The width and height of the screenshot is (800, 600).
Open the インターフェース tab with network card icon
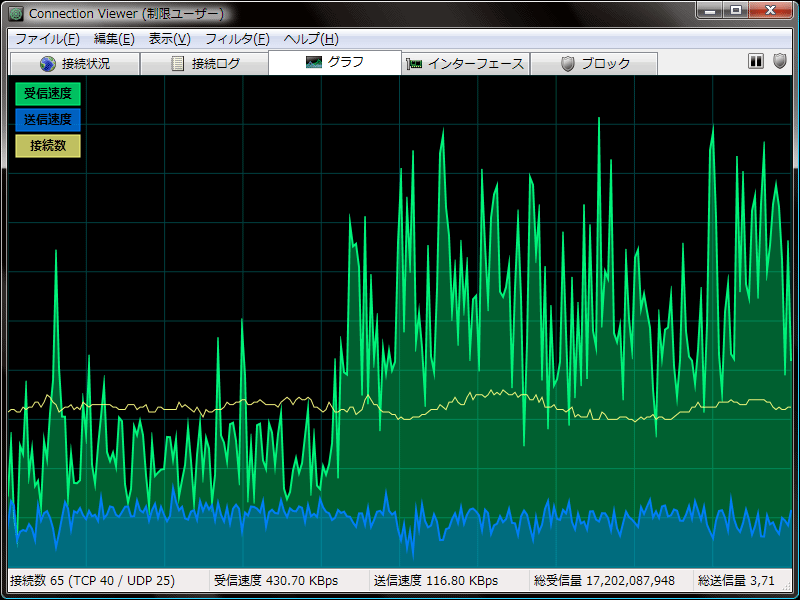[465, 64]
